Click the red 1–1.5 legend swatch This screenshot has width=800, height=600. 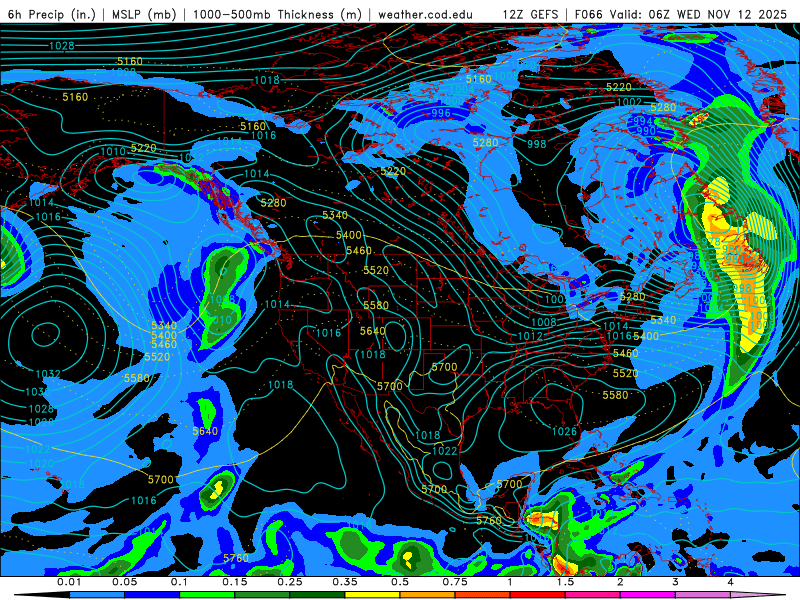538,595
